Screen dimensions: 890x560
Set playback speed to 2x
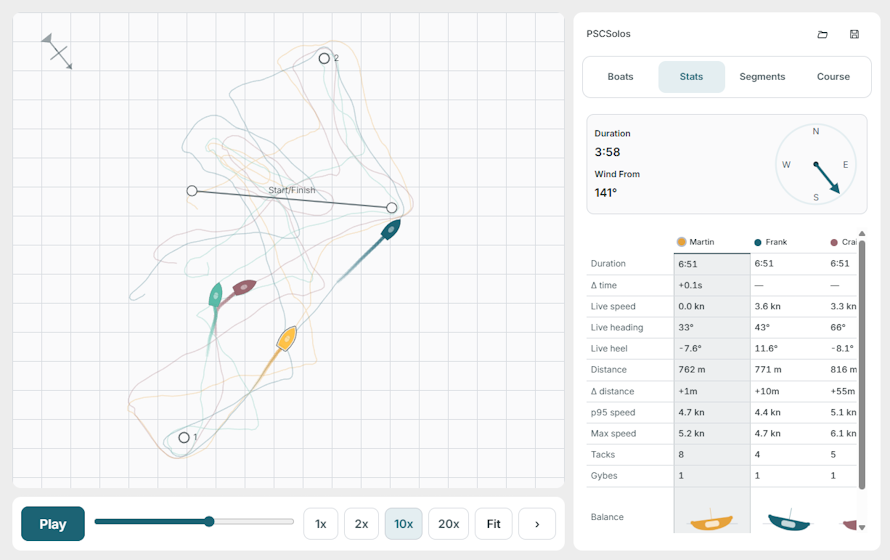point(362,524)
